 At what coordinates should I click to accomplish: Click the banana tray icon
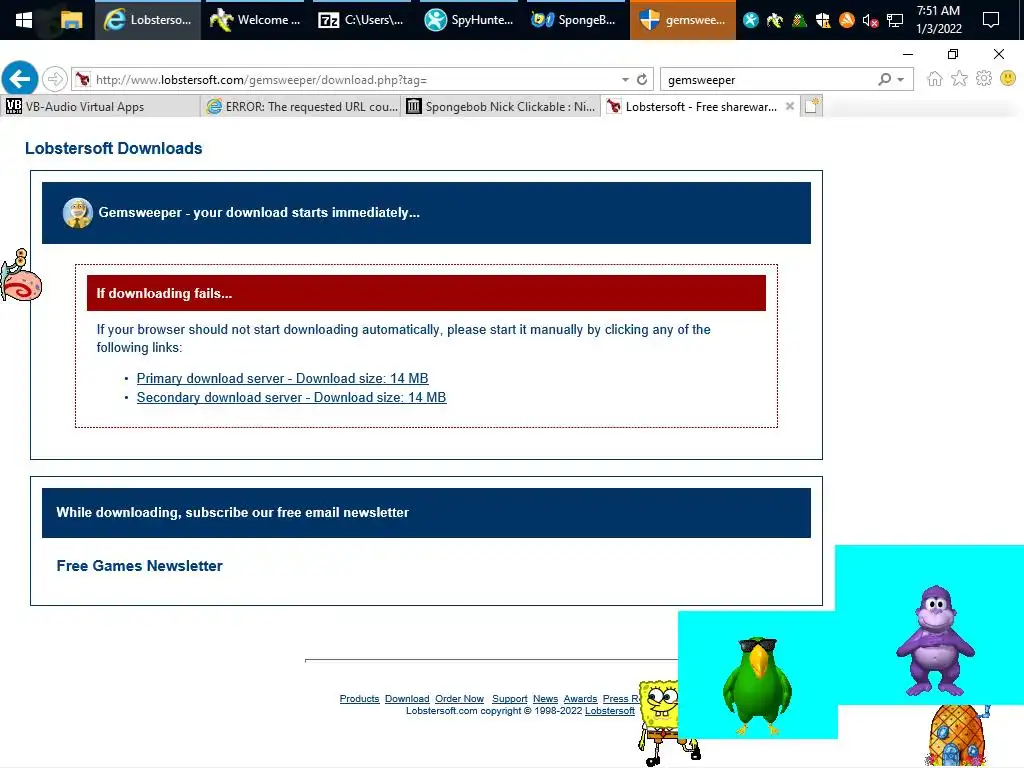[775, 20]
